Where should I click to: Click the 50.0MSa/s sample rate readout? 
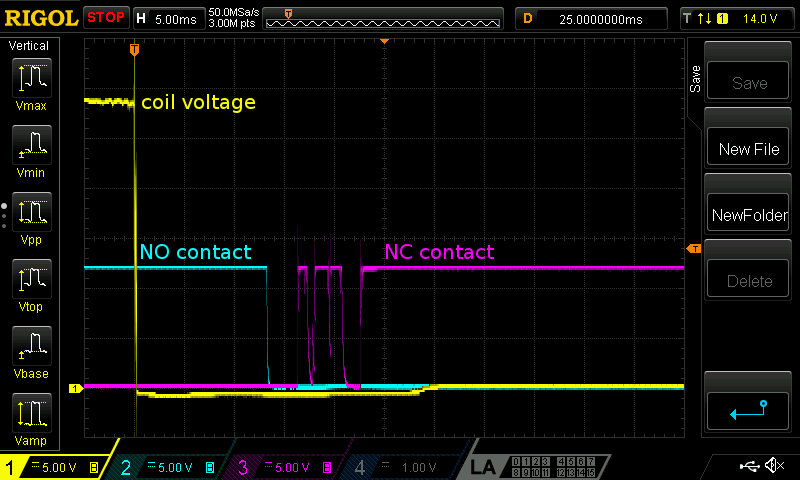coord(234,12)
